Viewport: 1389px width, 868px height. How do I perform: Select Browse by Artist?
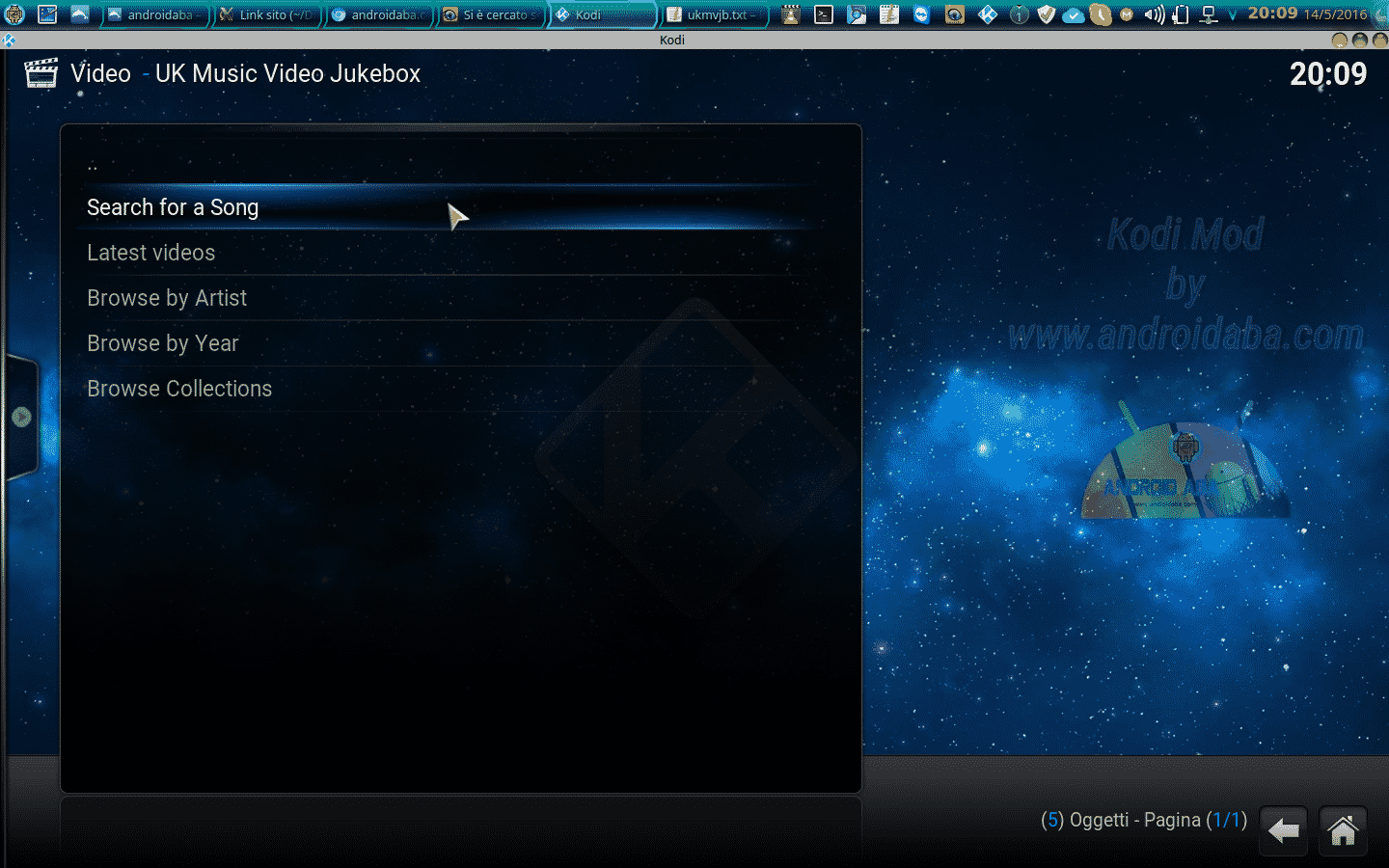click(449, 298)
